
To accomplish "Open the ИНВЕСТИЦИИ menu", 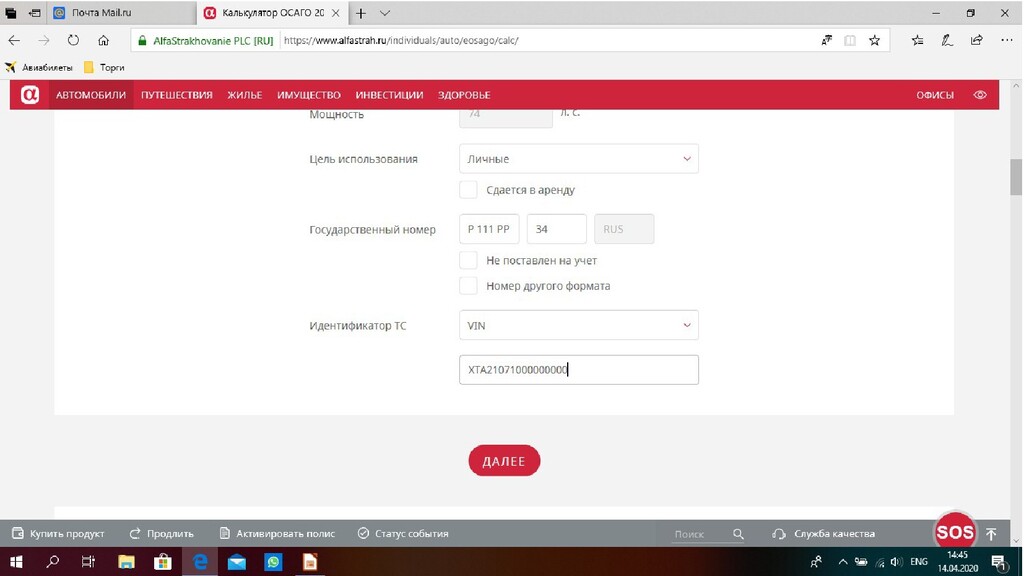I will [x=389, y=95].
